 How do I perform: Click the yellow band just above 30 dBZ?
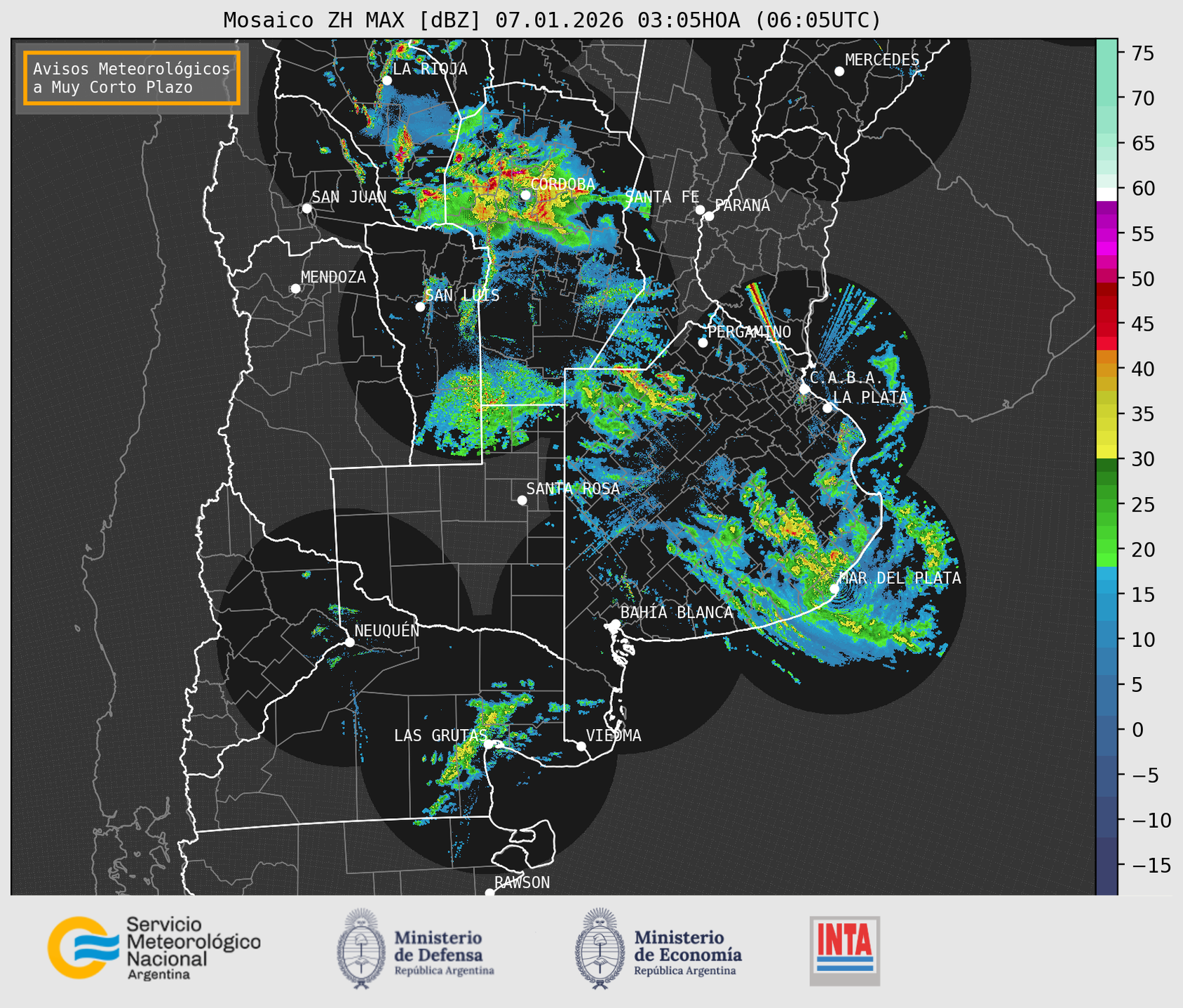[1106, 452]
